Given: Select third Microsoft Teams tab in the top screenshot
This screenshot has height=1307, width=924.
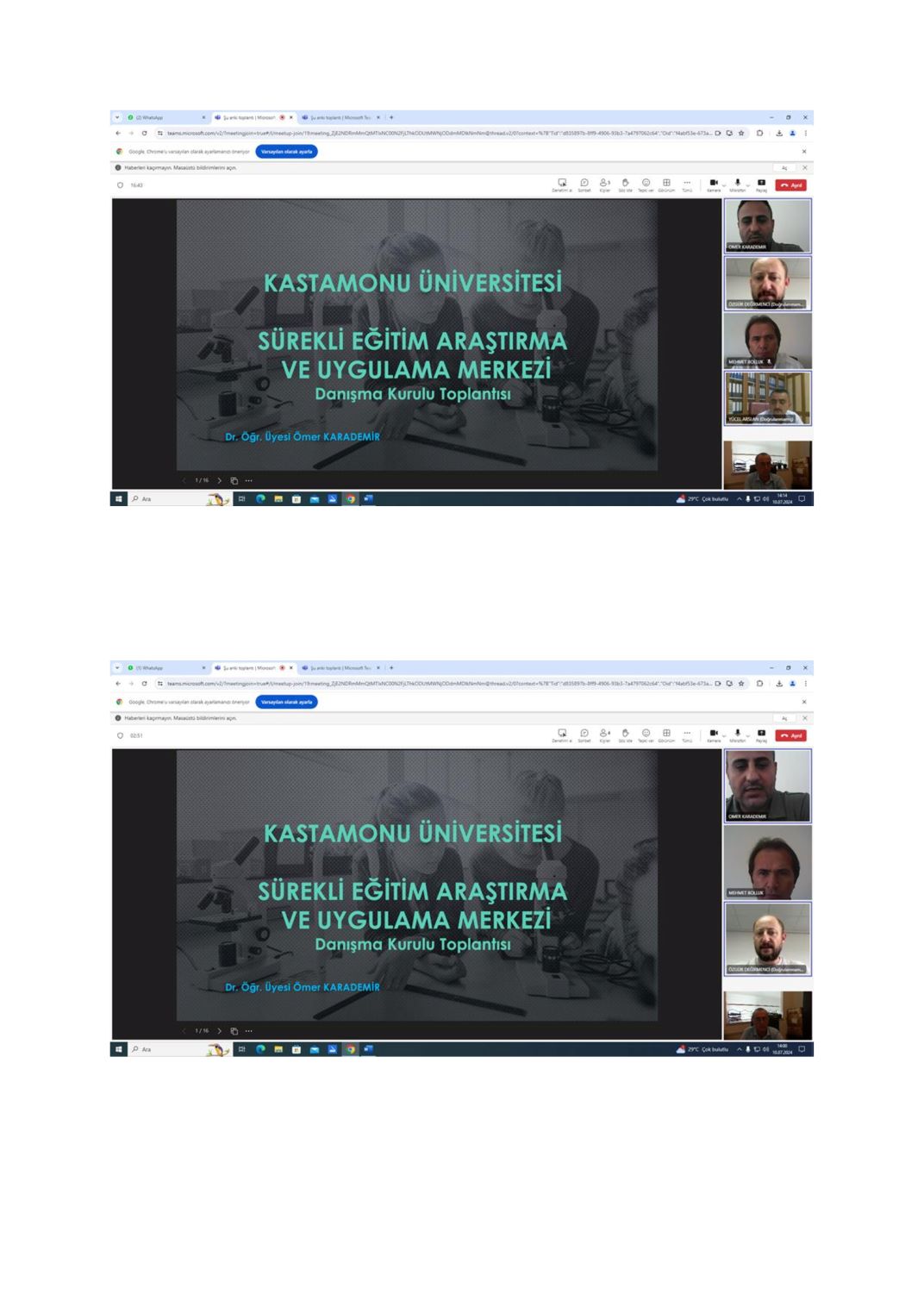Looking at the screenshot, I should pos(340,117).
